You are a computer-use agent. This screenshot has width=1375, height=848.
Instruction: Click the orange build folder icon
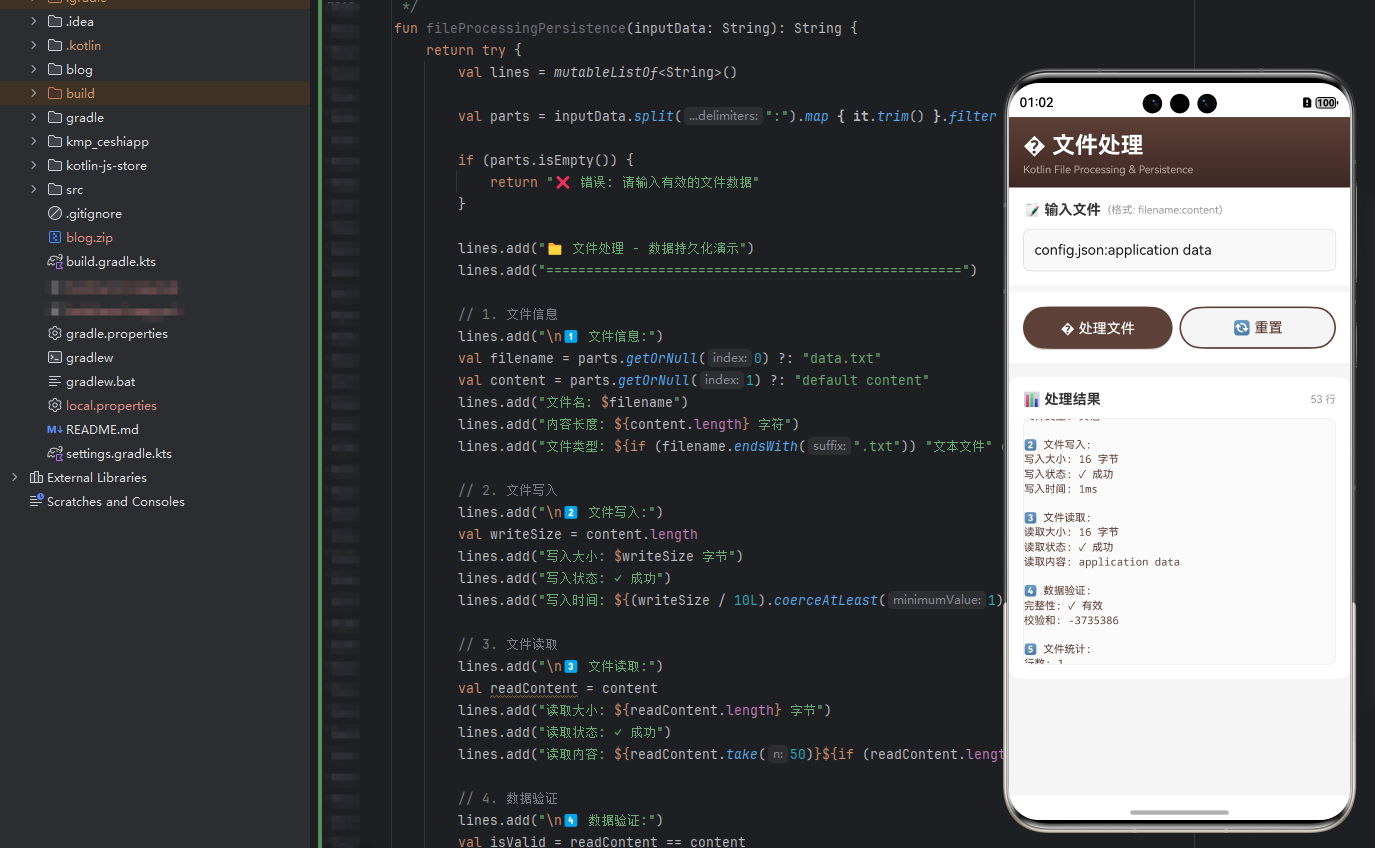point(55,93)
